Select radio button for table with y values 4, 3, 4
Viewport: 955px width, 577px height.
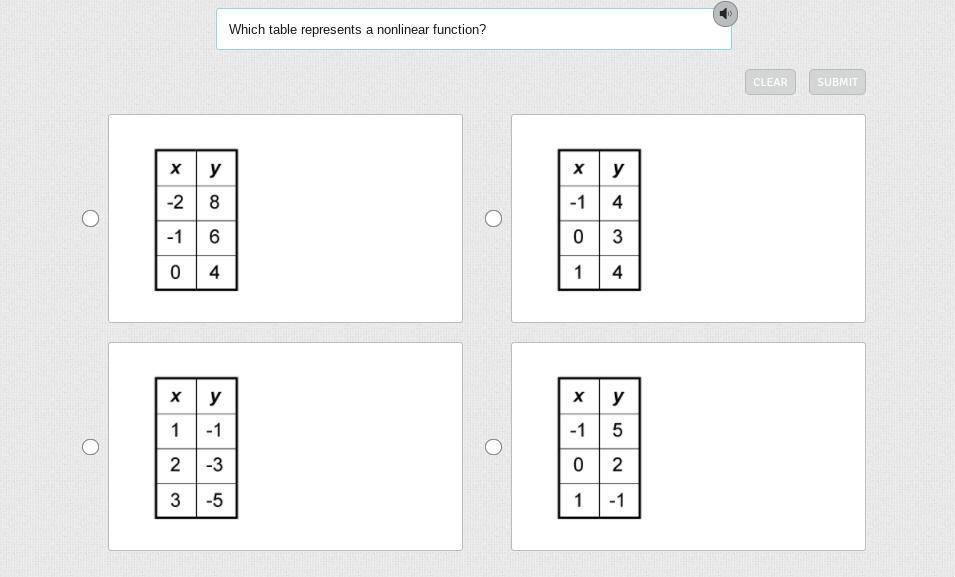[493, 218]
